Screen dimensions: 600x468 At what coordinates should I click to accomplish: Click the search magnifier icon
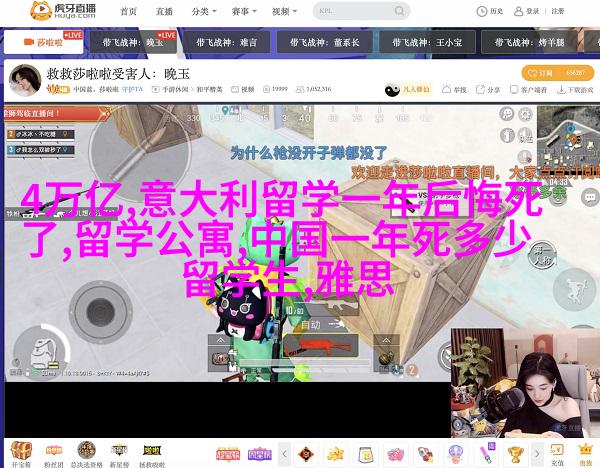point(399,11)
